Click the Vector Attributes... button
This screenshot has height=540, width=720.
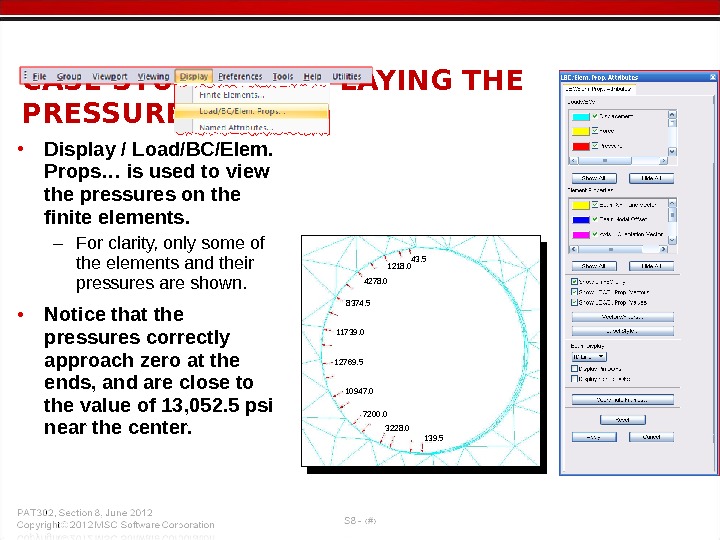coord(623,317)
